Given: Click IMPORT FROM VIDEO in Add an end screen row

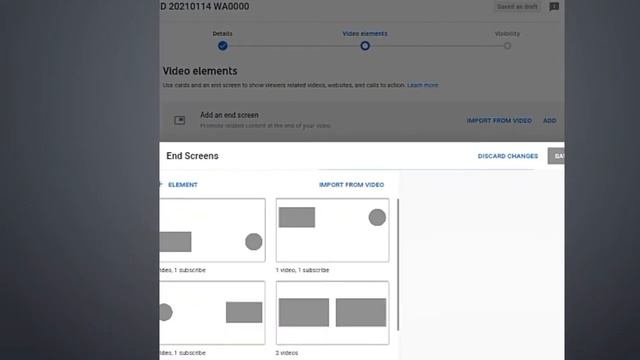Looking at the screenshot, I should click(x=499, y=120).
